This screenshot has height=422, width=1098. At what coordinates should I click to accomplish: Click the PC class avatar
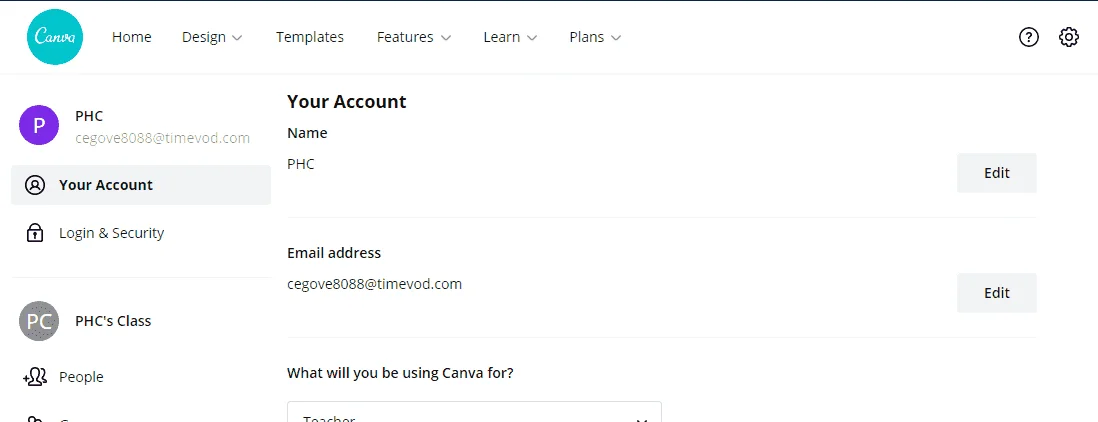39,321
